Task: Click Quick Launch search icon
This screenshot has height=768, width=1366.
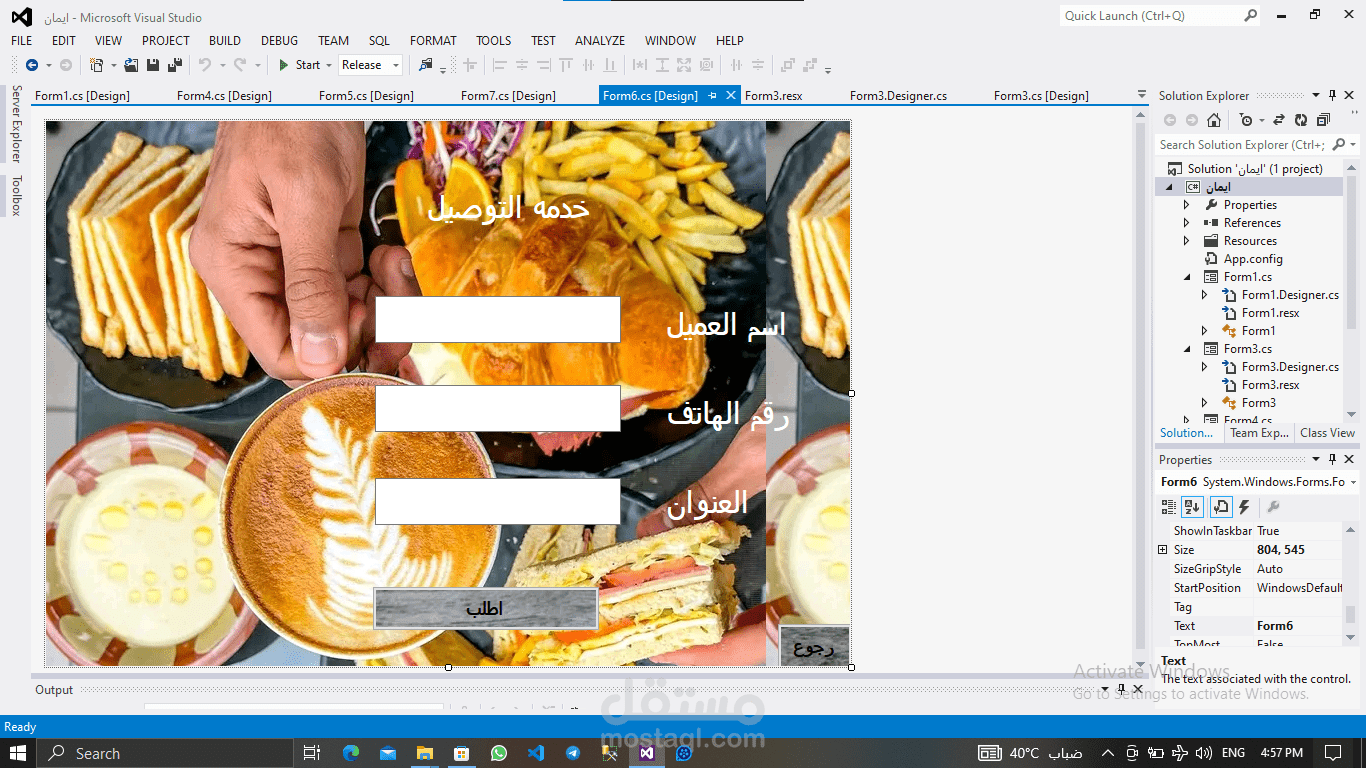Action: (1250, 15)
